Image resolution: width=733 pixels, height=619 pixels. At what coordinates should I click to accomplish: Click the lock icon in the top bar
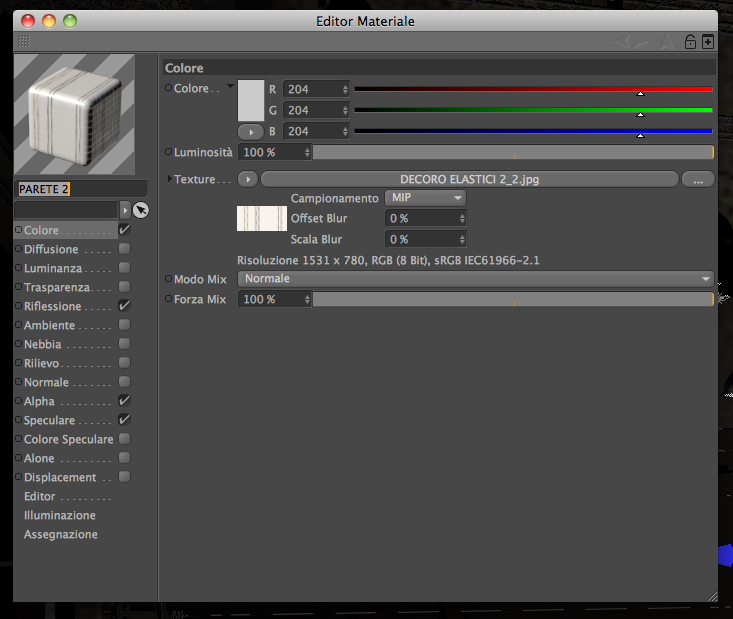[690, 42]
